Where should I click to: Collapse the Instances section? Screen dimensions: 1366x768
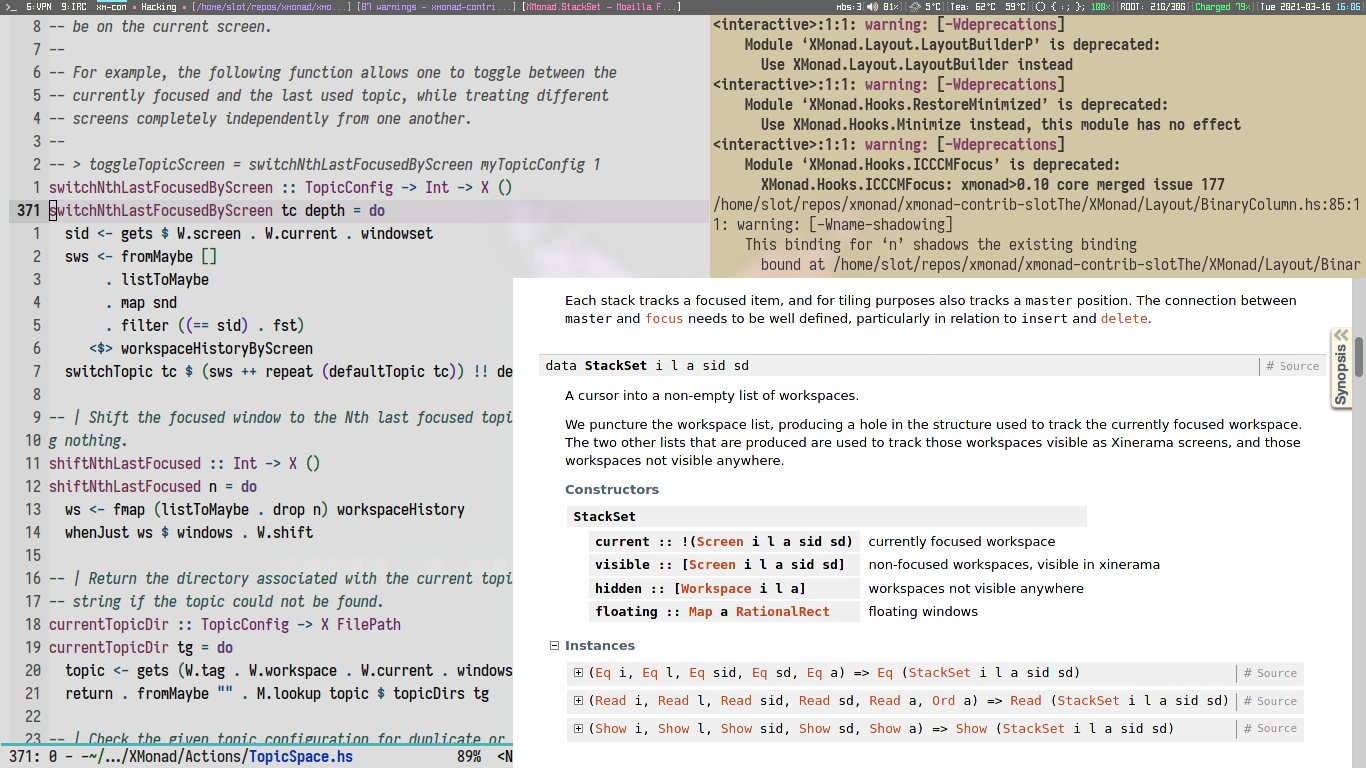[x=555, y=645]
